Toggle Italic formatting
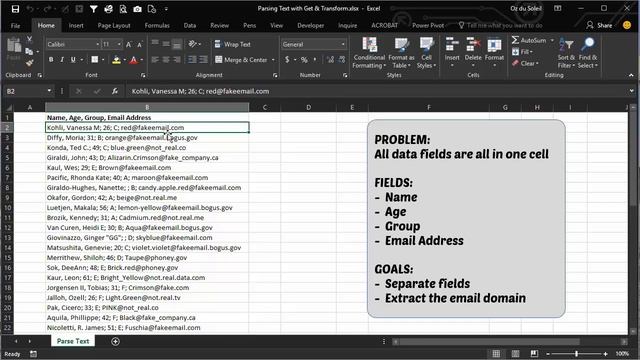 (62, 60)
